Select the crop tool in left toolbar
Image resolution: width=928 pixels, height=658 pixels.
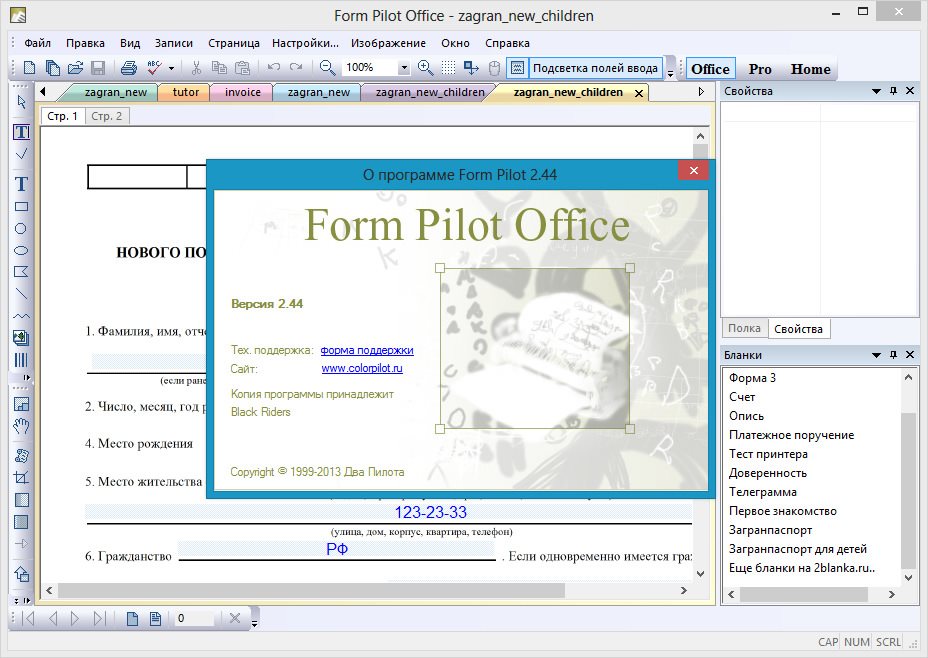click(x=21, y=478)
